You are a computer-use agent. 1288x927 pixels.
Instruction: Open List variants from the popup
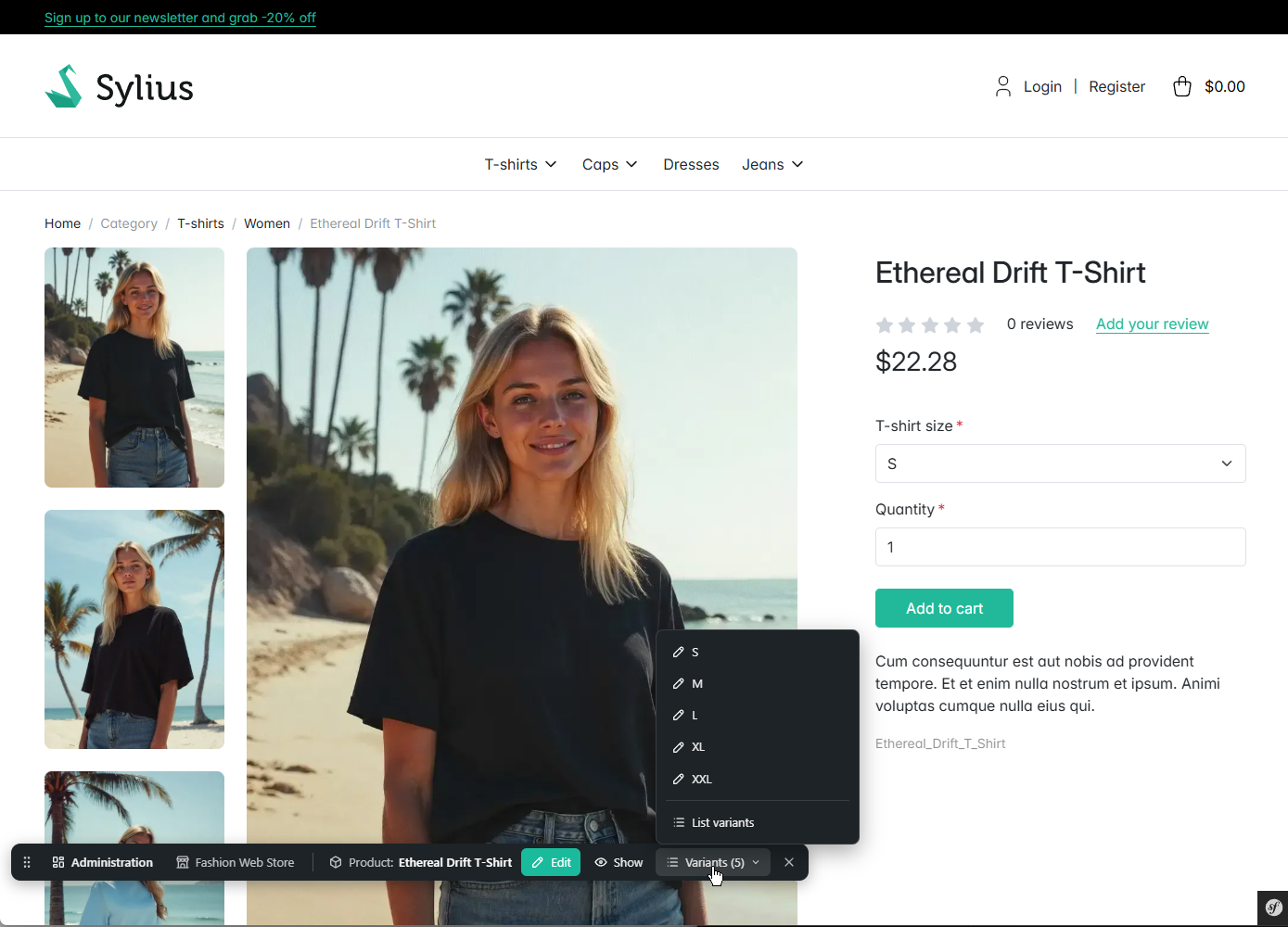[x=758, y=823]
